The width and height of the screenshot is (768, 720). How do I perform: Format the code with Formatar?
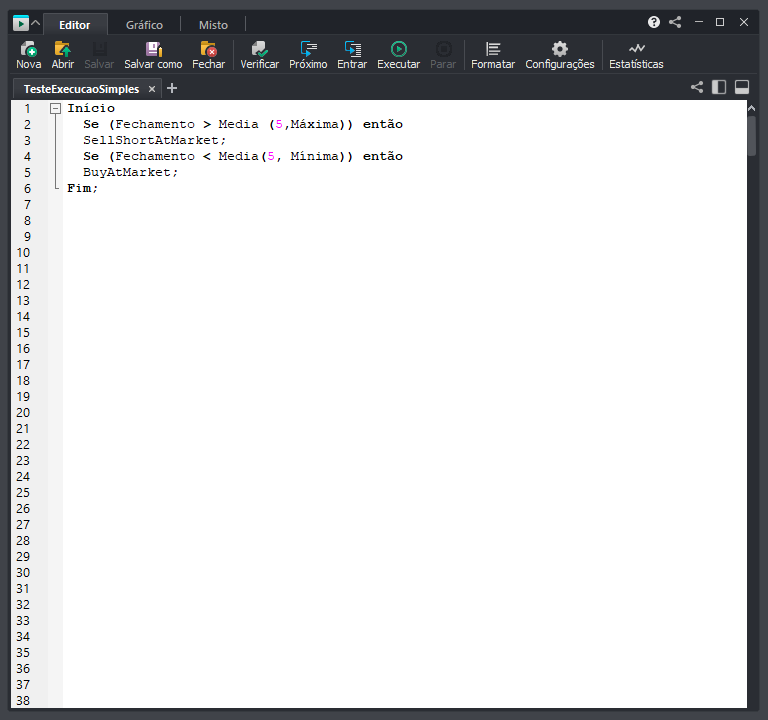493,55
